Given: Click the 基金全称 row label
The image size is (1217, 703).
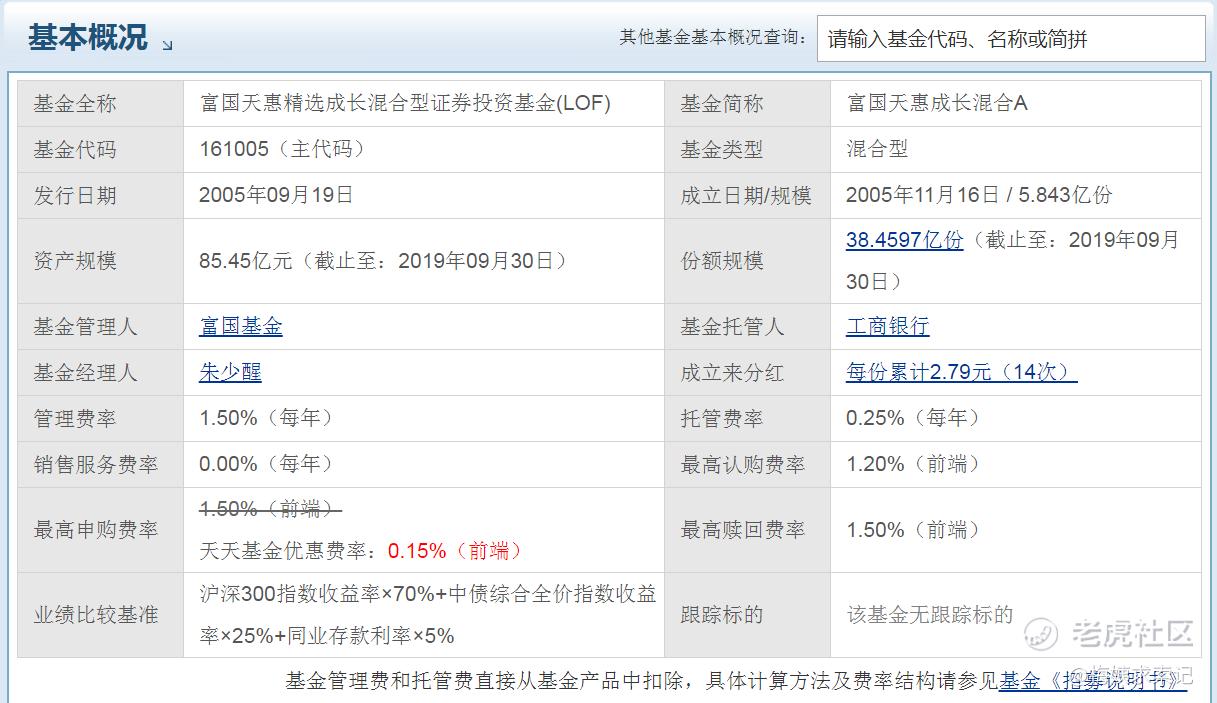Looking at the screenshot, I should (x=75, y=103).
